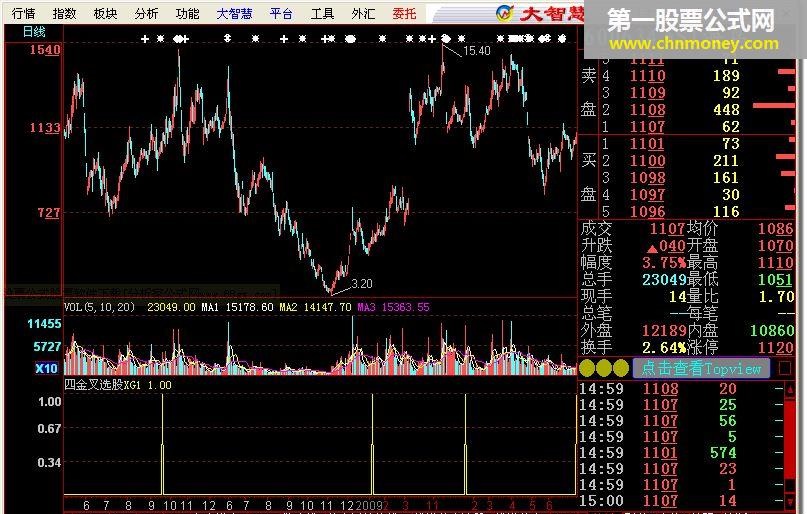
Task: Click the 内盘 10860 value
Action: (x=772, y=330)
